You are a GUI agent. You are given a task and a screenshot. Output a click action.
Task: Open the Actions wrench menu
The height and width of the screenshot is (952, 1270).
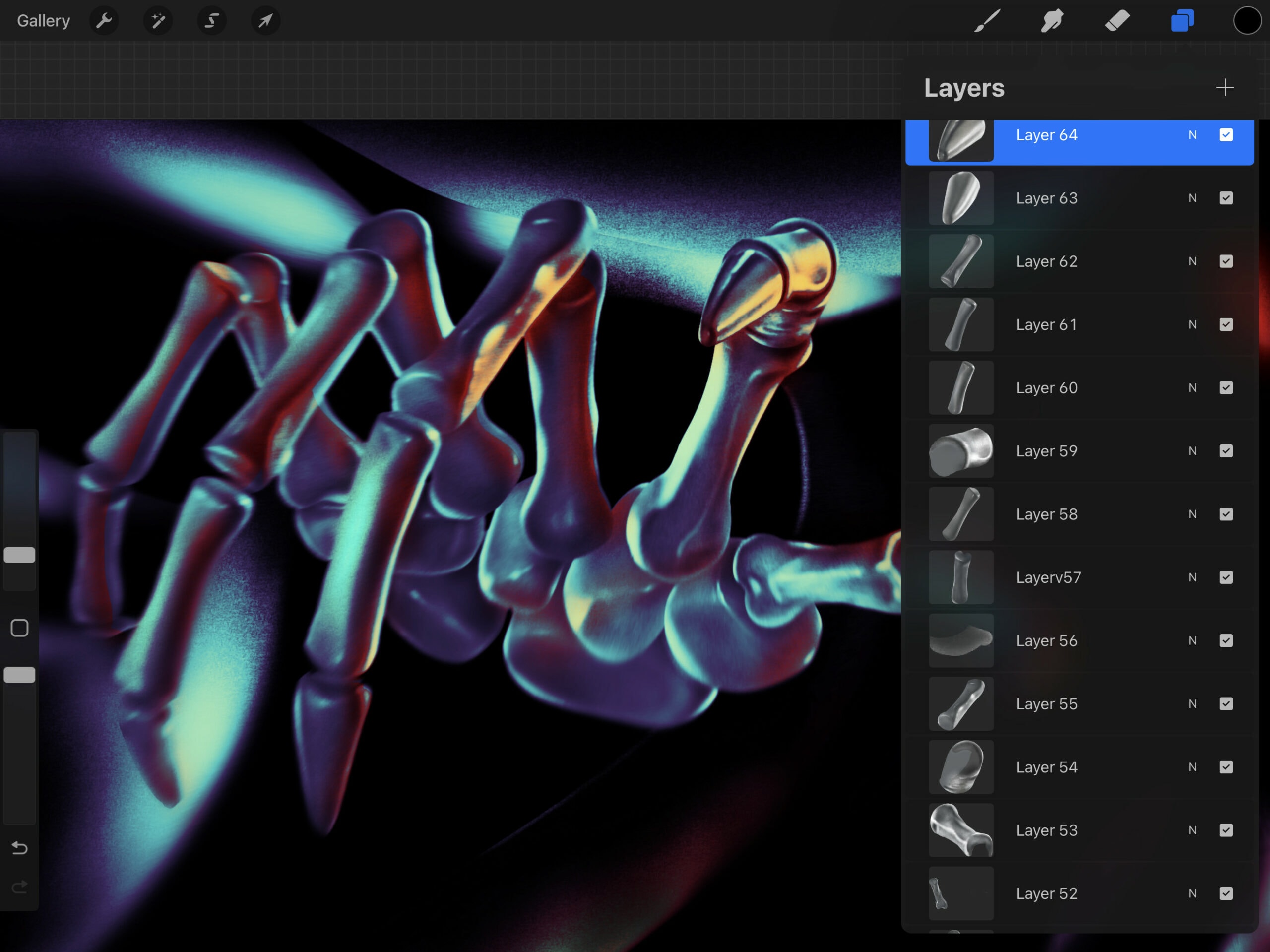(104, 21)
